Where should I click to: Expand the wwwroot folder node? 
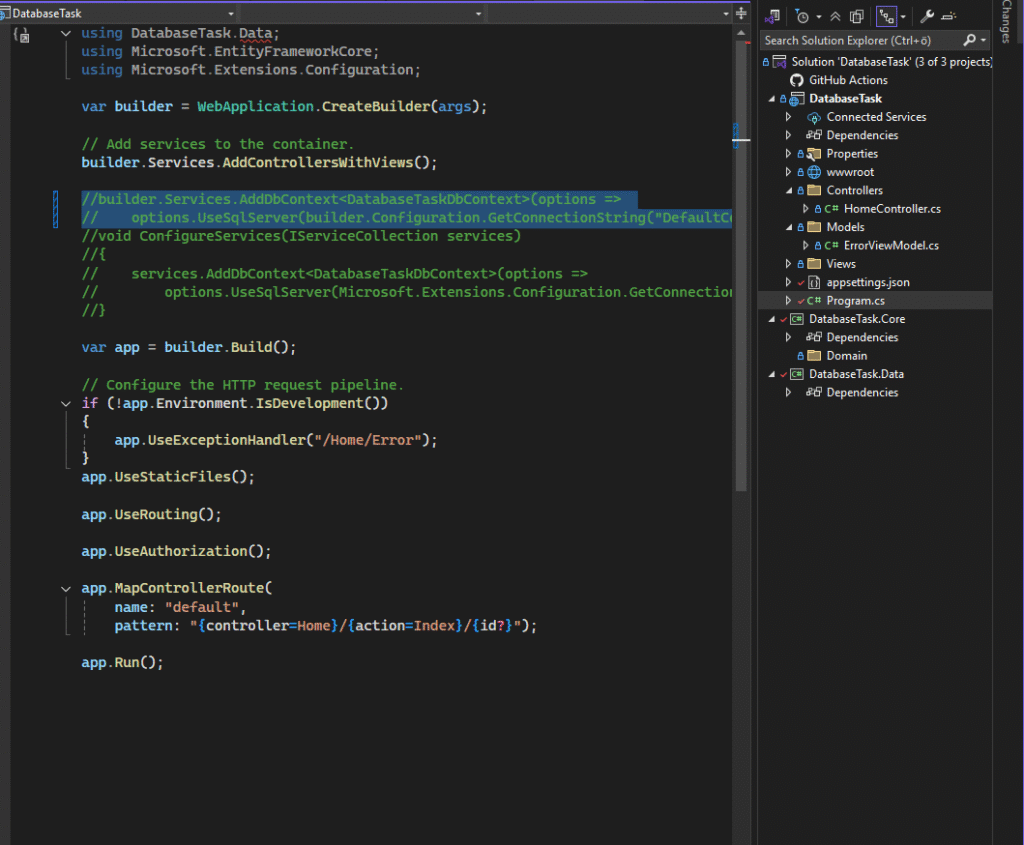788,172
